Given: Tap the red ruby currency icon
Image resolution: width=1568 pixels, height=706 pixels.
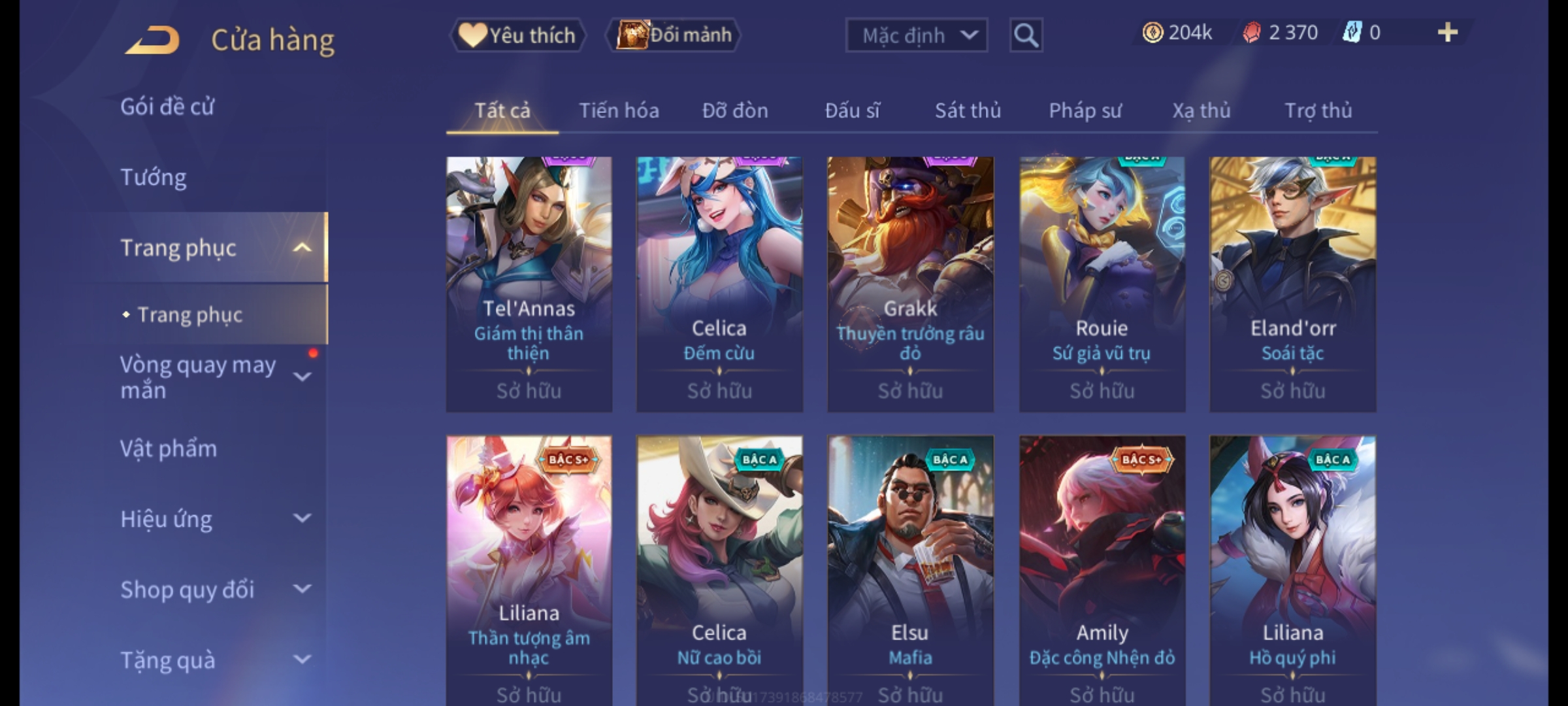Looking at the screenshot, I should (x=1252, y=32).
